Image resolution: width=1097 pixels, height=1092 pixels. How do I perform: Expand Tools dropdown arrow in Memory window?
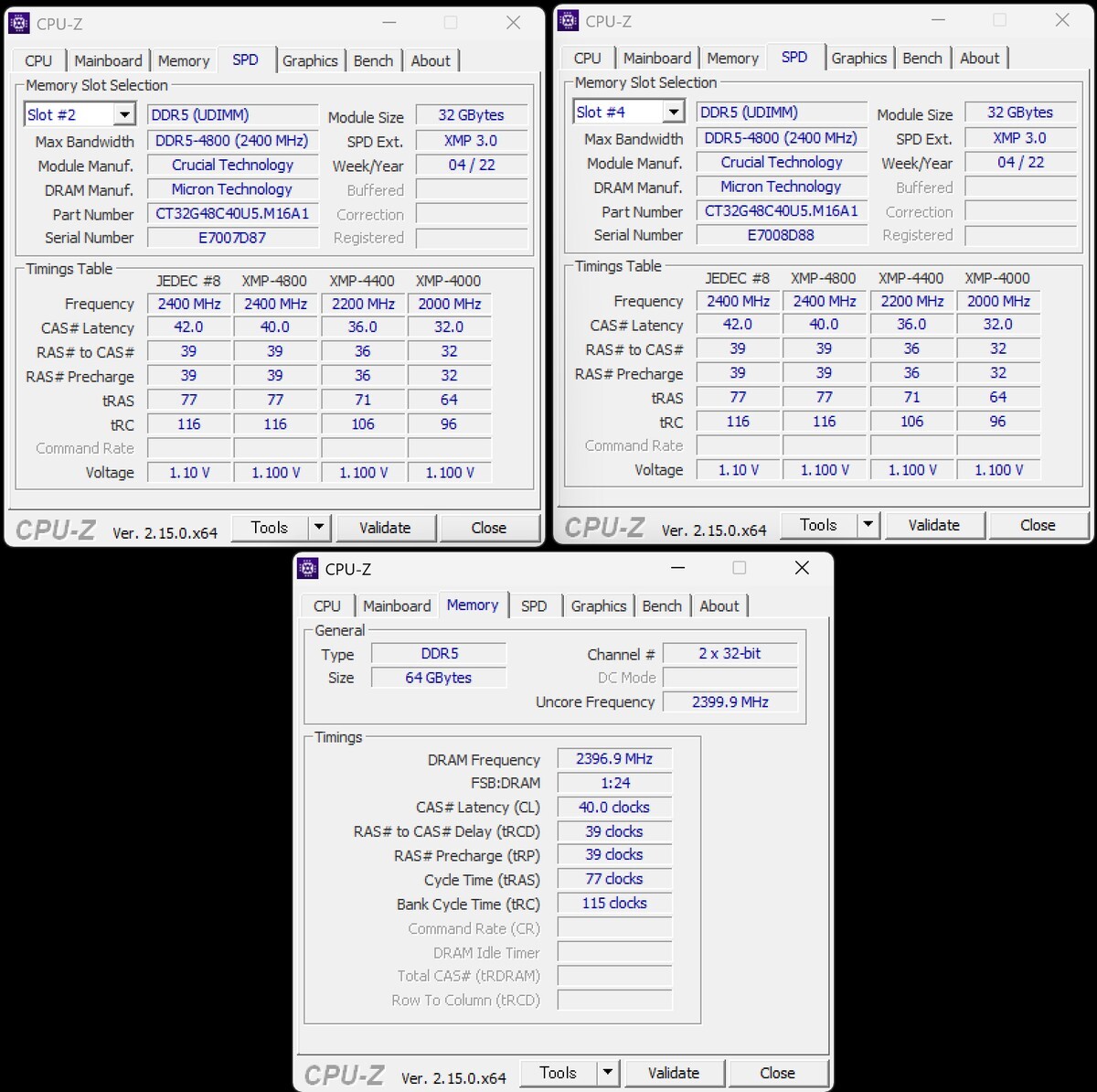(607, 1072)
